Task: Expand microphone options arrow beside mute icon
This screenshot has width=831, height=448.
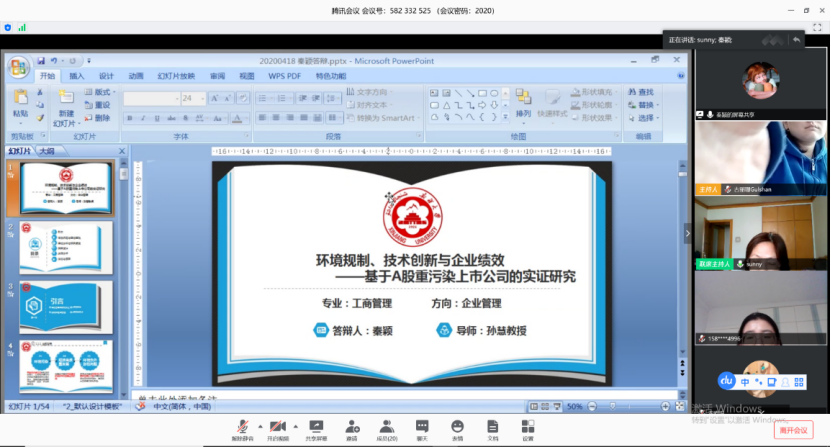Action: [x=260, y=426]
